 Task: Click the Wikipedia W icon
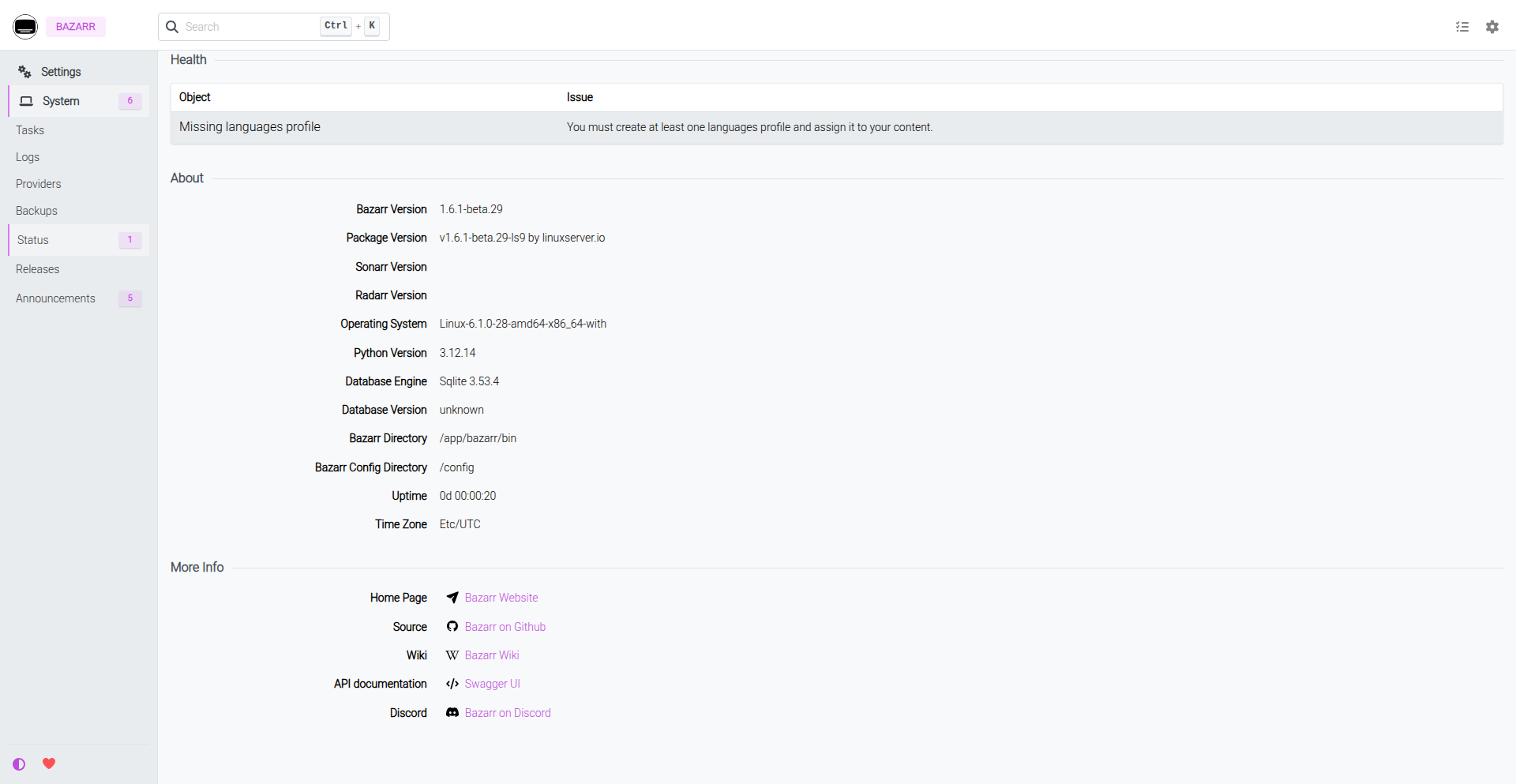[x=452, y=655]
